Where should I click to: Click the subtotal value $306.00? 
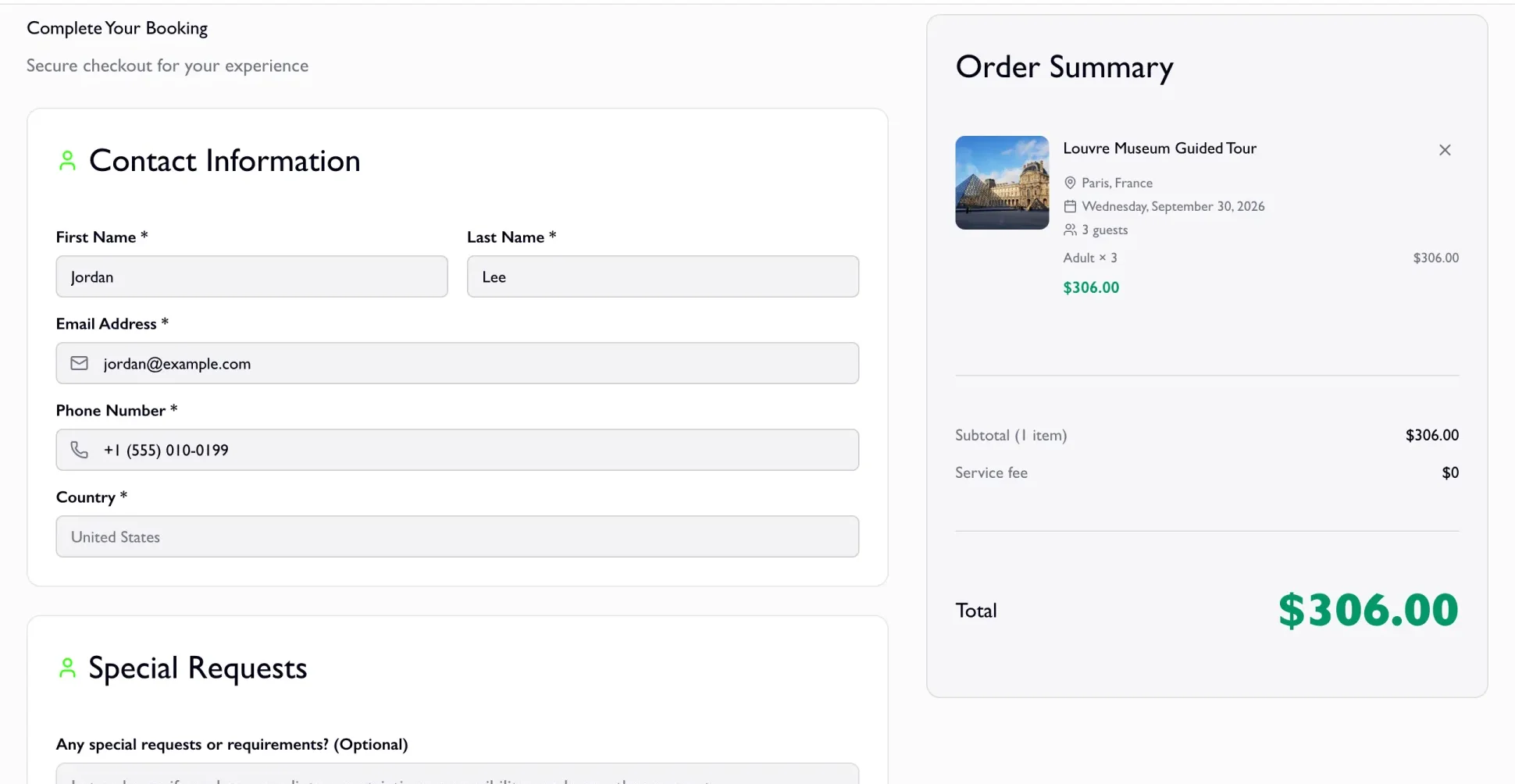(x=1432, y=435)
